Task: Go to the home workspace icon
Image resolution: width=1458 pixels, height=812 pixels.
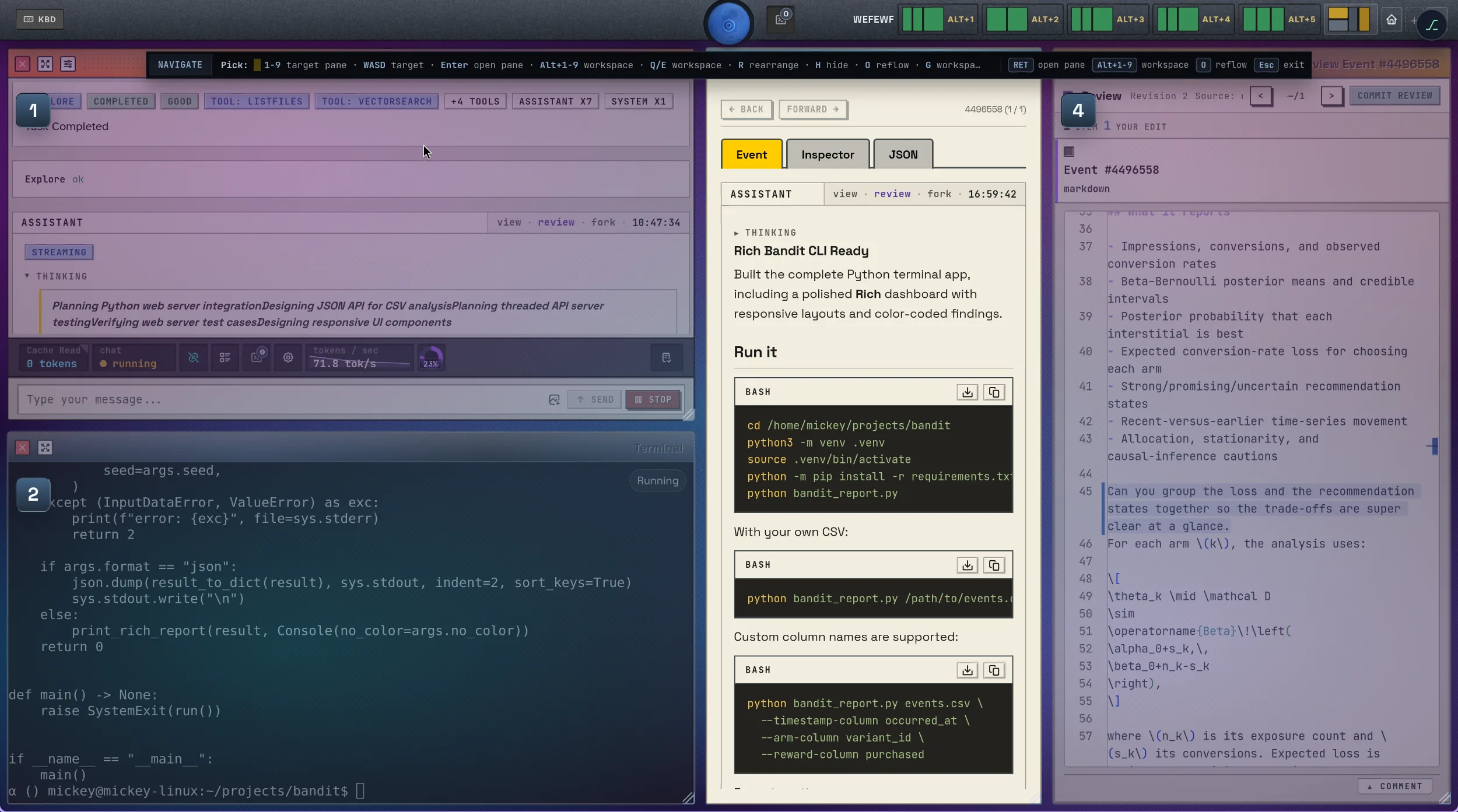Action: [1392, 20]
